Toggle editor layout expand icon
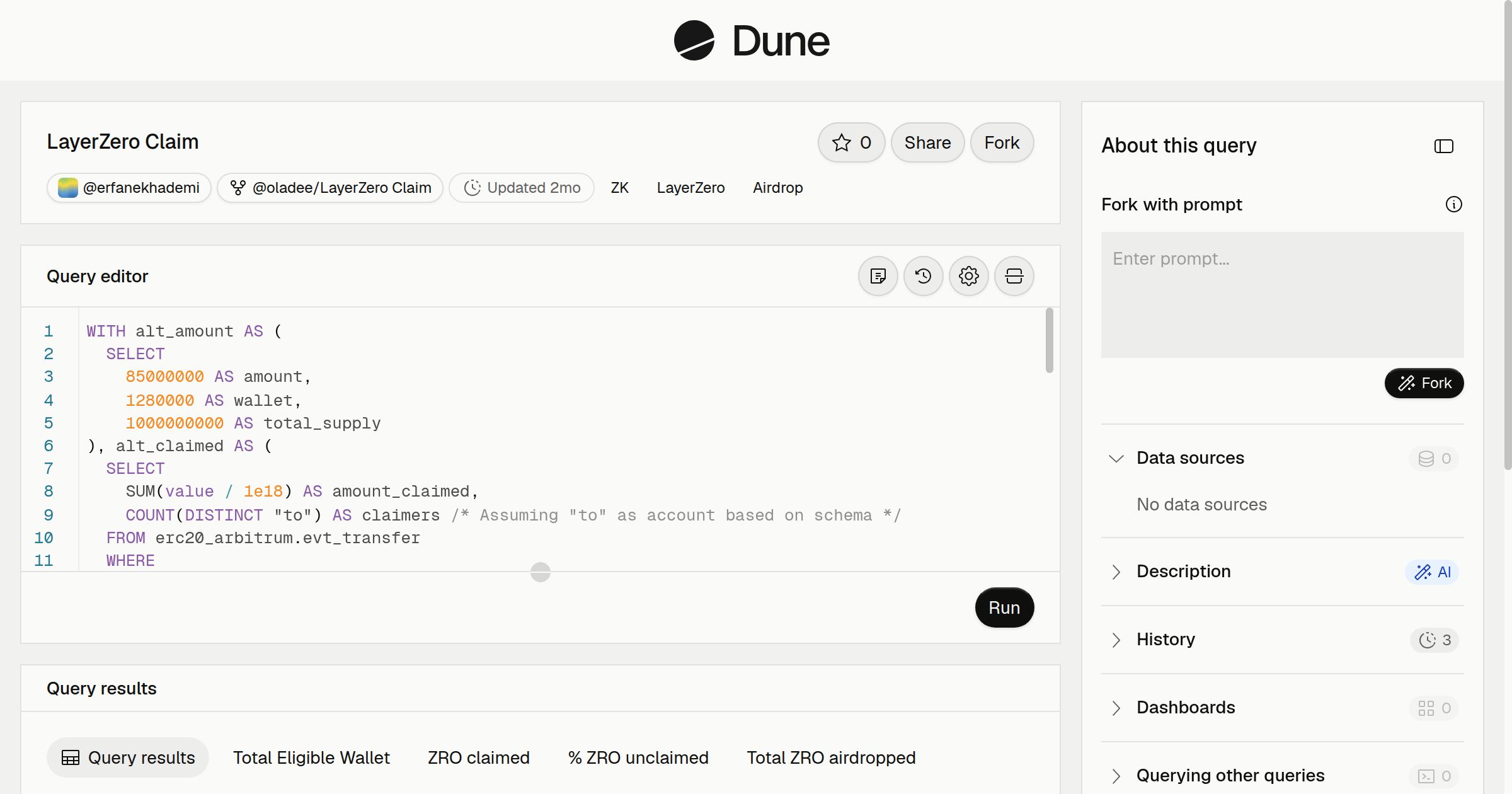The image size is (1512, 794). 1014,276
